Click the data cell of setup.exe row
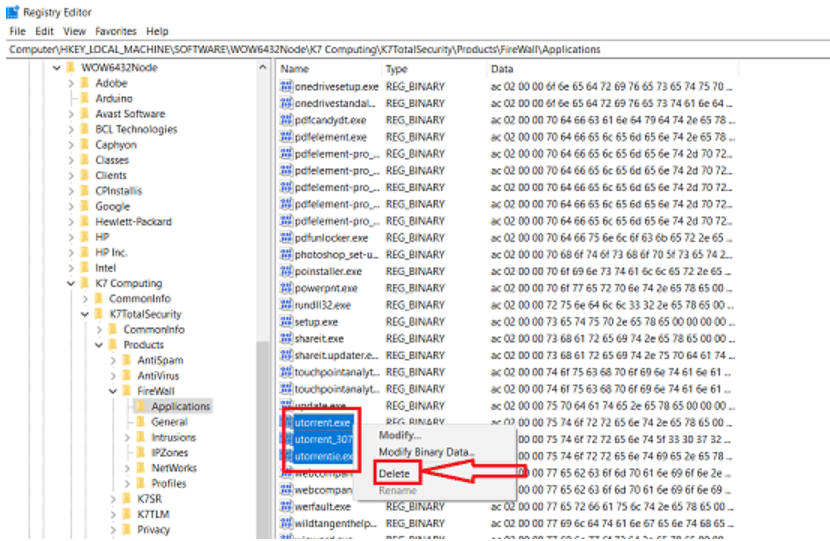830x541 pixels. point(611,322)
